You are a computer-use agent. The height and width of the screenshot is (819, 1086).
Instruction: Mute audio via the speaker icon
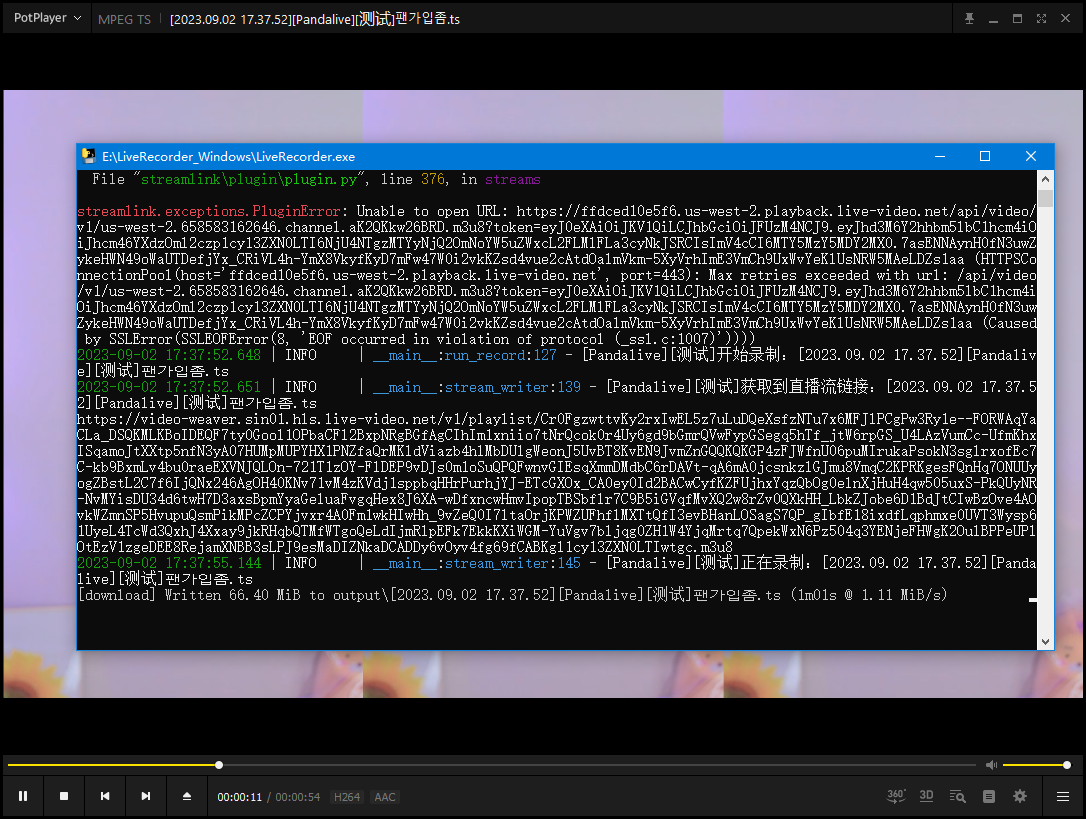point(991,764)
